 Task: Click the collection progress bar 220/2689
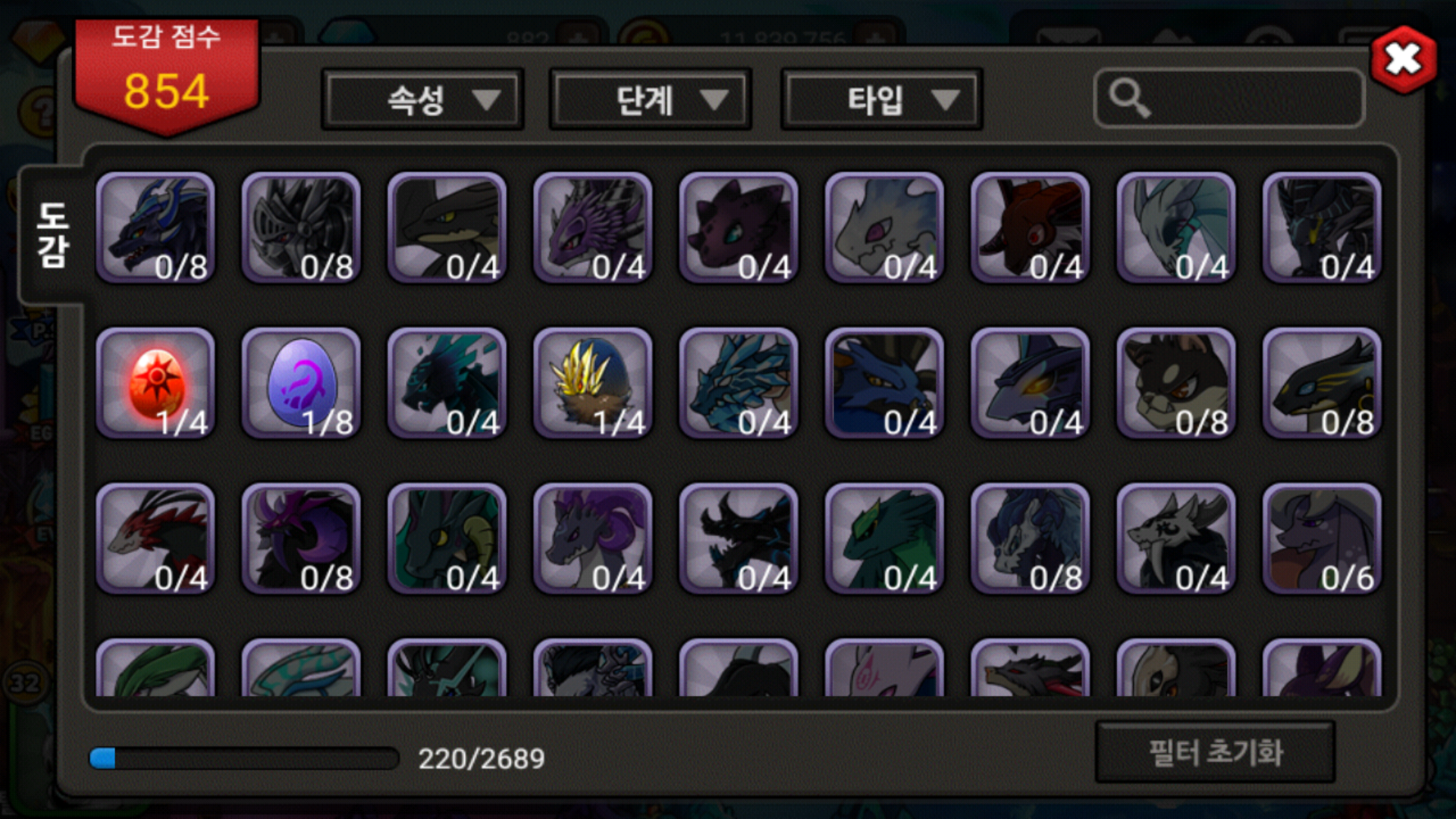coord(244,758)
